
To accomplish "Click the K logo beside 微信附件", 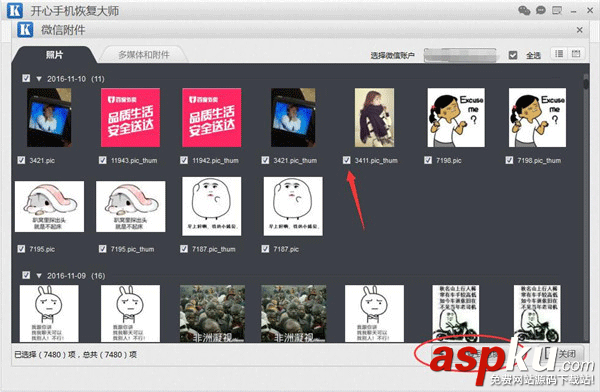I will point(25,30).
